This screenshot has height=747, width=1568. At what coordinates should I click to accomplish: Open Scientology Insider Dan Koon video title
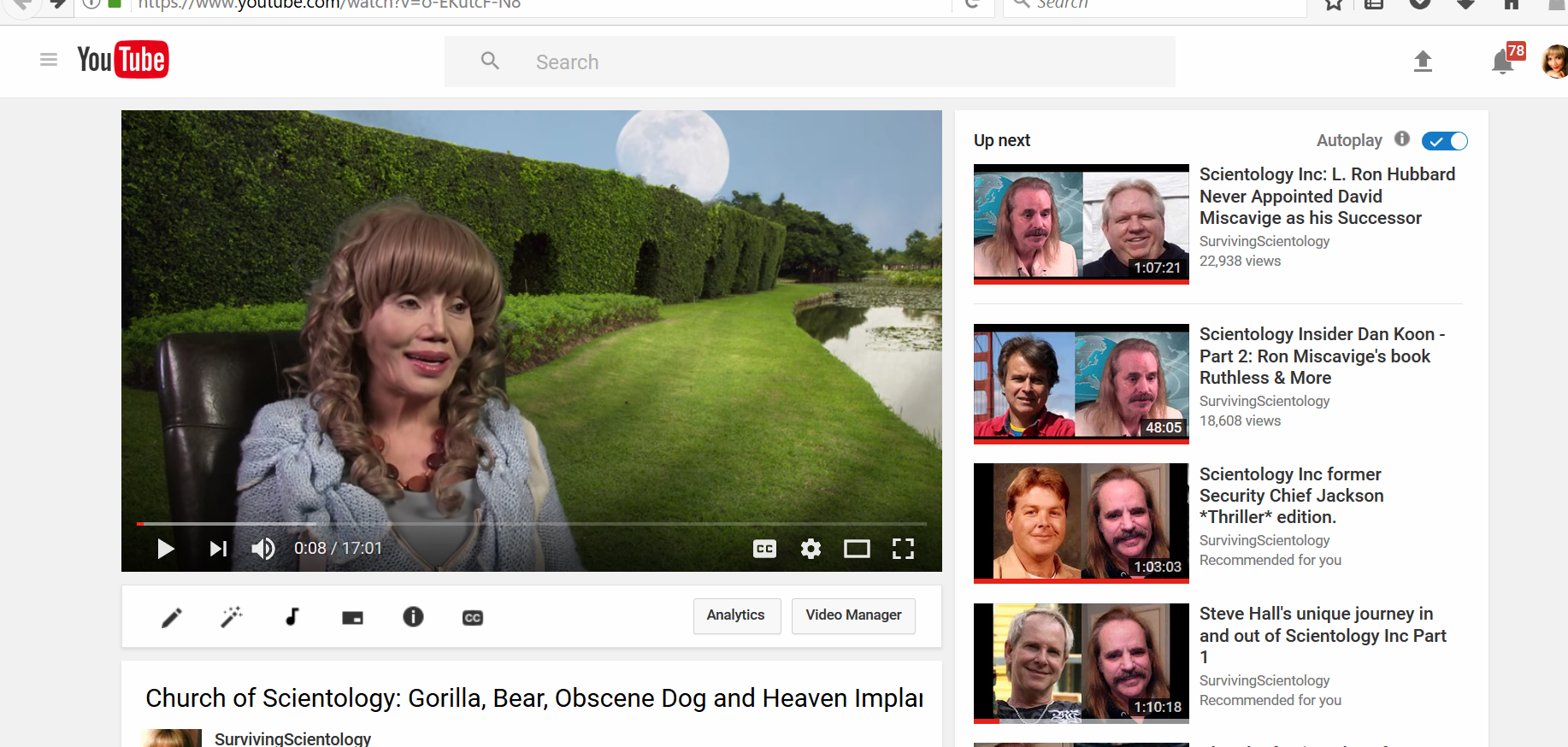(1322, 356)
